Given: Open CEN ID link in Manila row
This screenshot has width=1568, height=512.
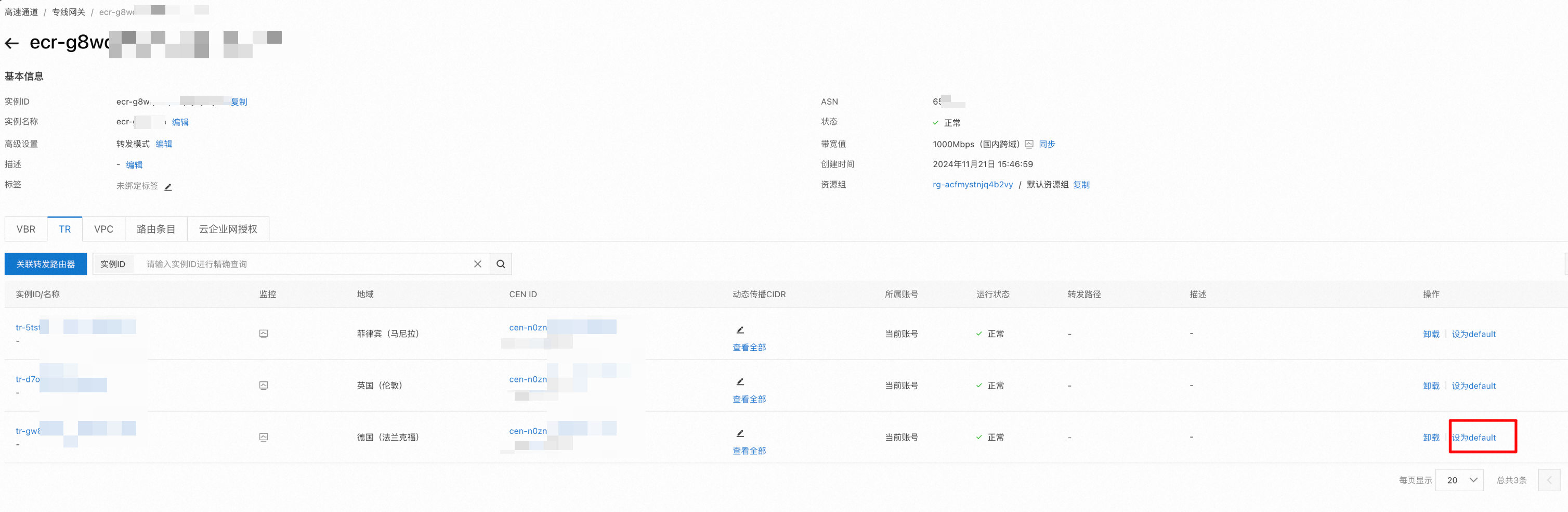Looking at the screenshot, I should [528, 327].
